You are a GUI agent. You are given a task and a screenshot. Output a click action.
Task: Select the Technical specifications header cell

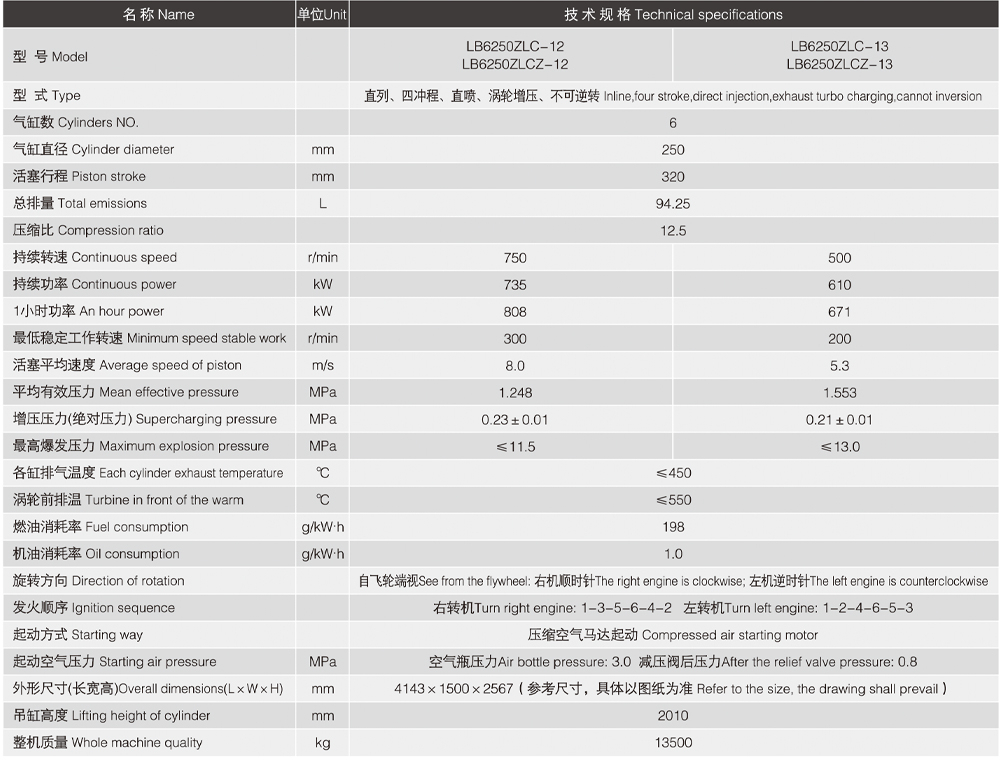pyautogui.click(x=673, y=14)
